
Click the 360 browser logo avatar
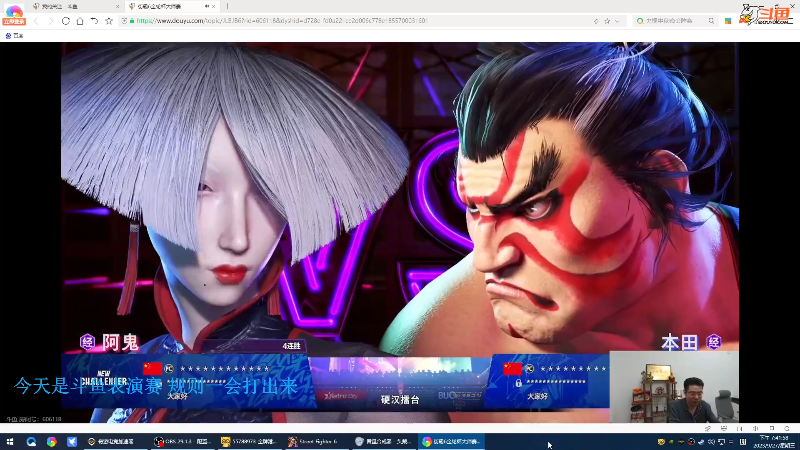point(14,10)
